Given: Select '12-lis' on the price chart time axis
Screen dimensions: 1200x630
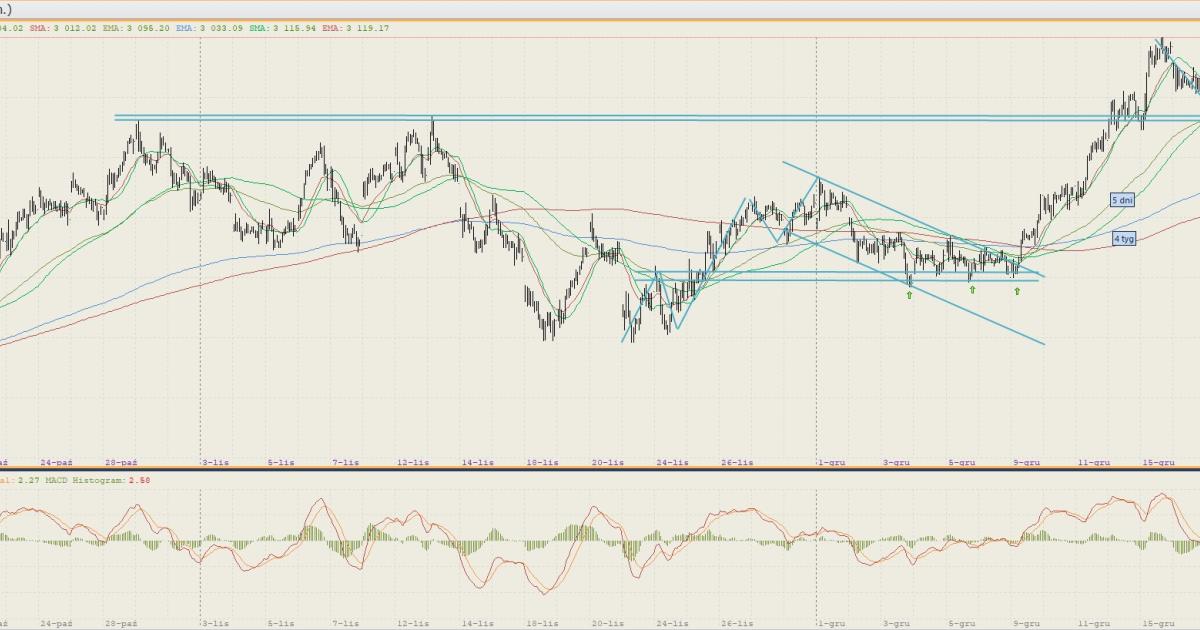Looking at the screenshot, I should click(412, 463).
